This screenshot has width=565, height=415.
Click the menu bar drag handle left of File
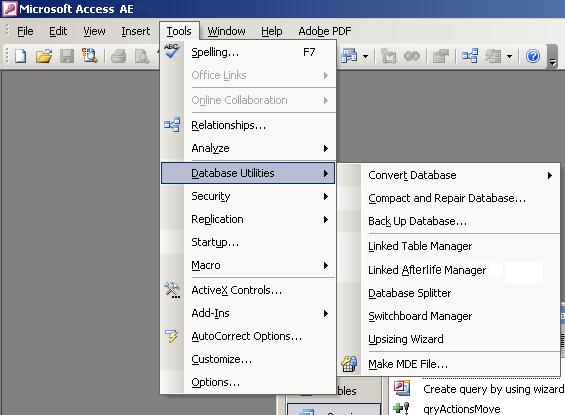click(7, 31)
